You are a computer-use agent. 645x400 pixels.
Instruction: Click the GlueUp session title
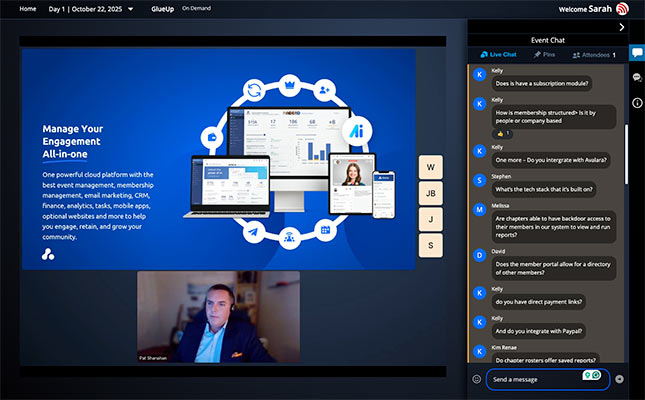[x=162, y=9]
